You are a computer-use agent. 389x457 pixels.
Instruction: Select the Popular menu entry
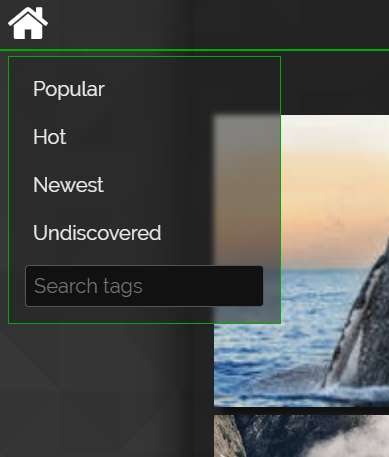click(69, 89)
